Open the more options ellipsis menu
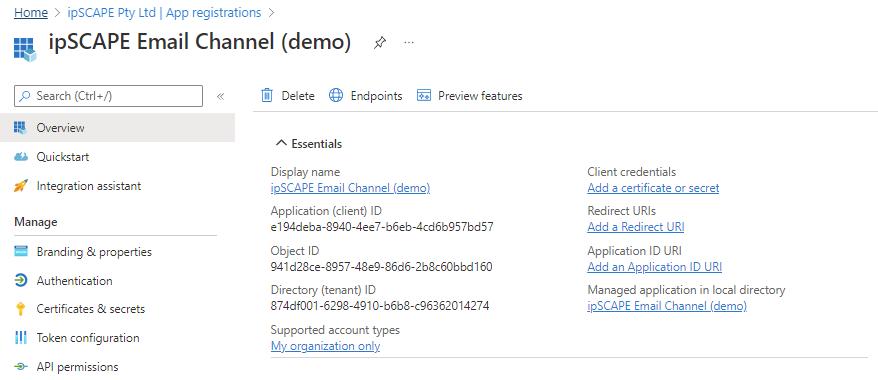Viewport: 878px width, 380px height. (x=409, y=43)
